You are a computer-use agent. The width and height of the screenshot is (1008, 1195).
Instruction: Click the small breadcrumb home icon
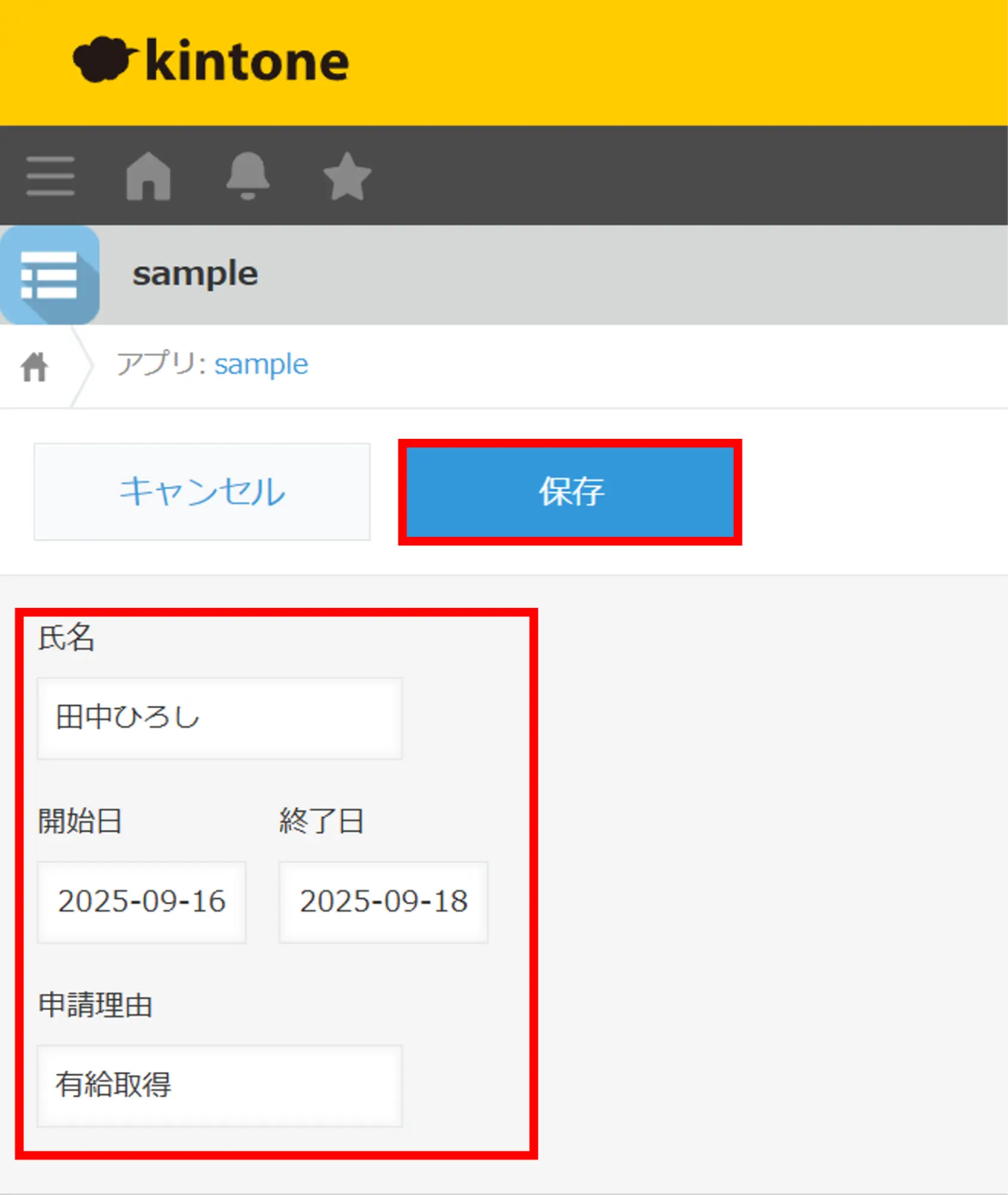click(34, 366)
